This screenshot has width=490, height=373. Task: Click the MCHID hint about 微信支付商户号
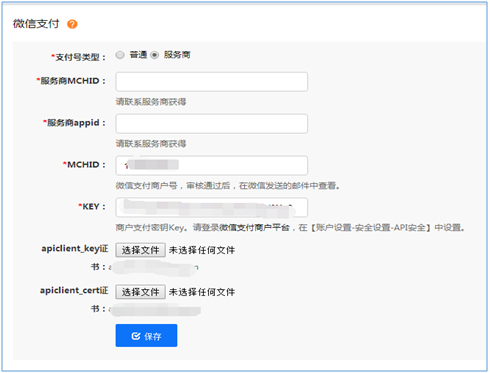(228, 186)
